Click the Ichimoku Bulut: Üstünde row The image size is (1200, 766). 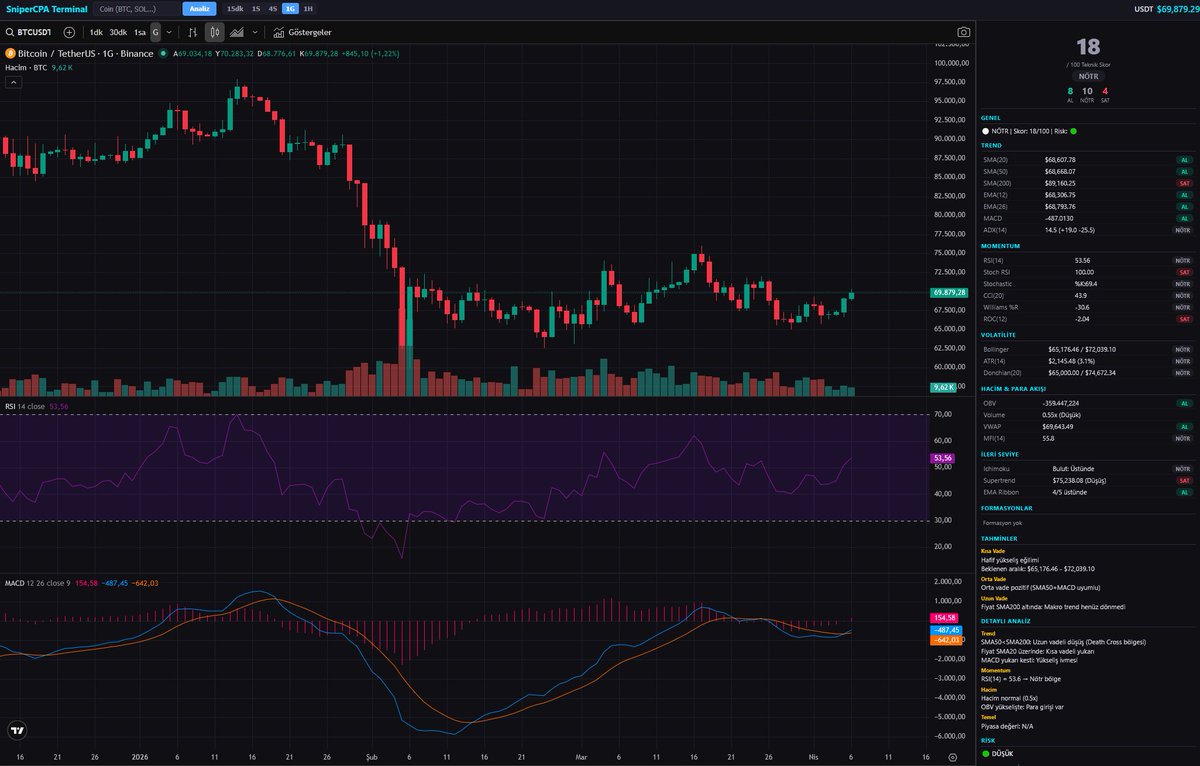tap(1087, 468)
